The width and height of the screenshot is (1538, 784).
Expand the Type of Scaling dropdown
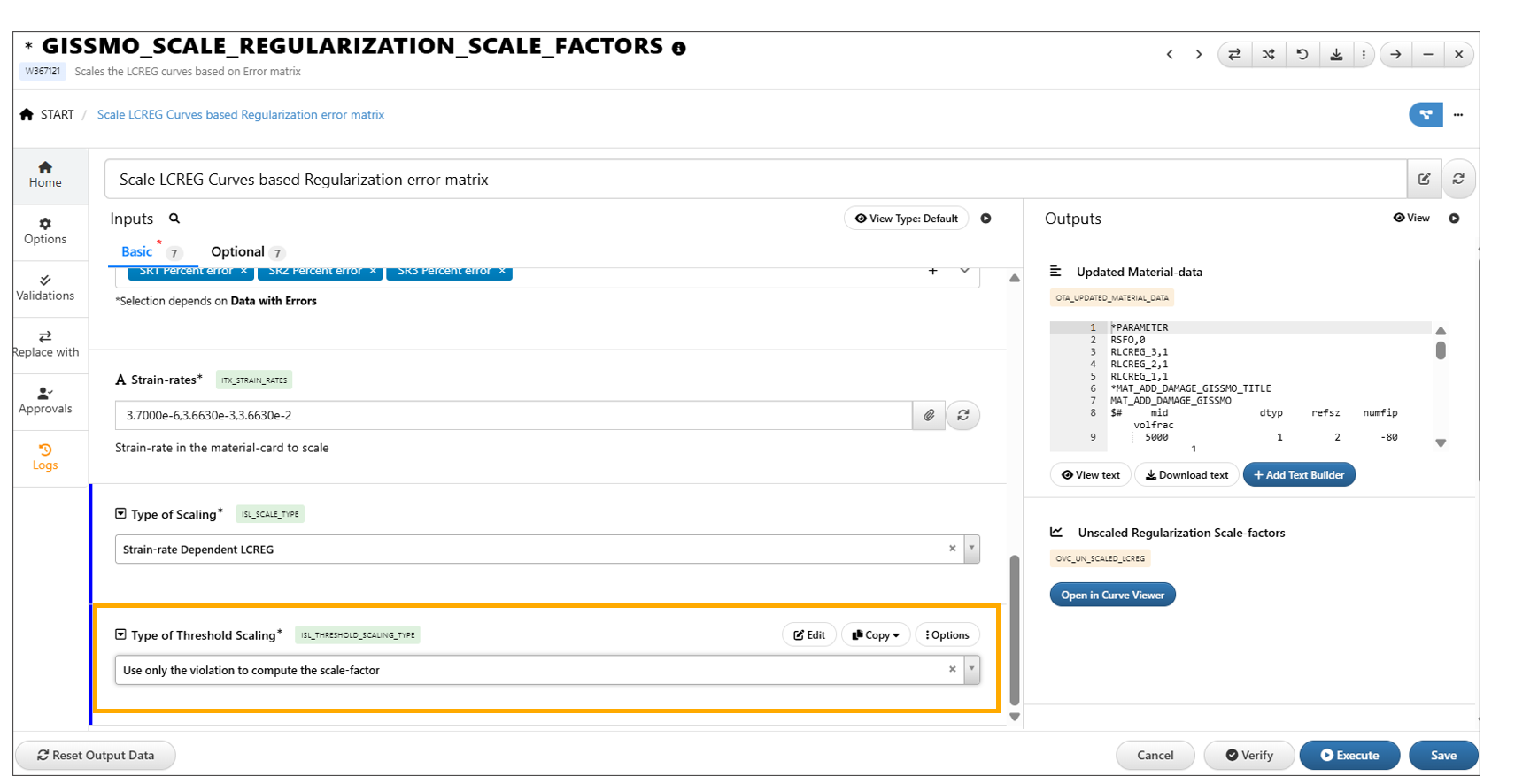click(x=972, y=549)
